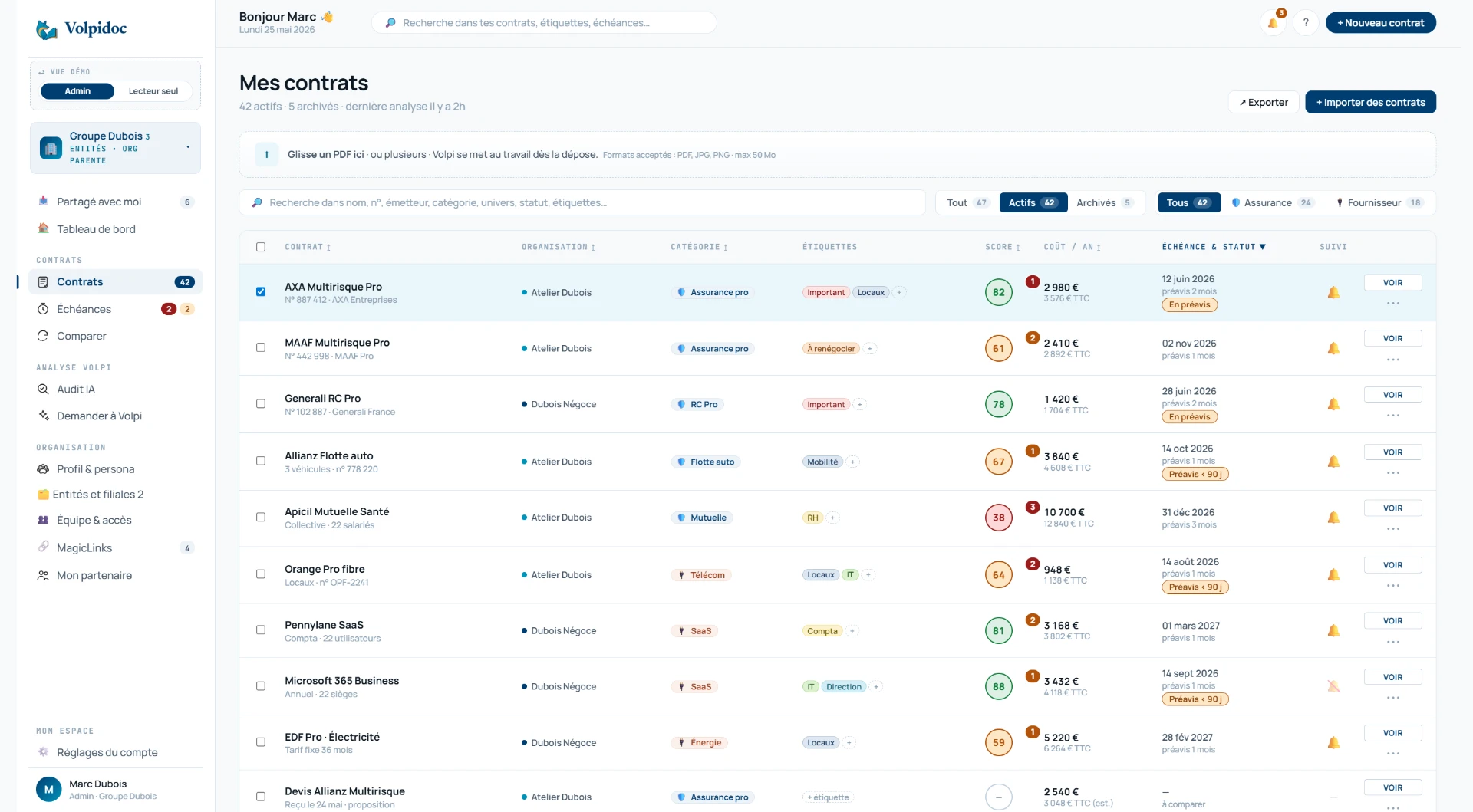Open Marc Dubois user avatar
The image size is (1473, 812).
pyautogui.click(x=48, y=789)
